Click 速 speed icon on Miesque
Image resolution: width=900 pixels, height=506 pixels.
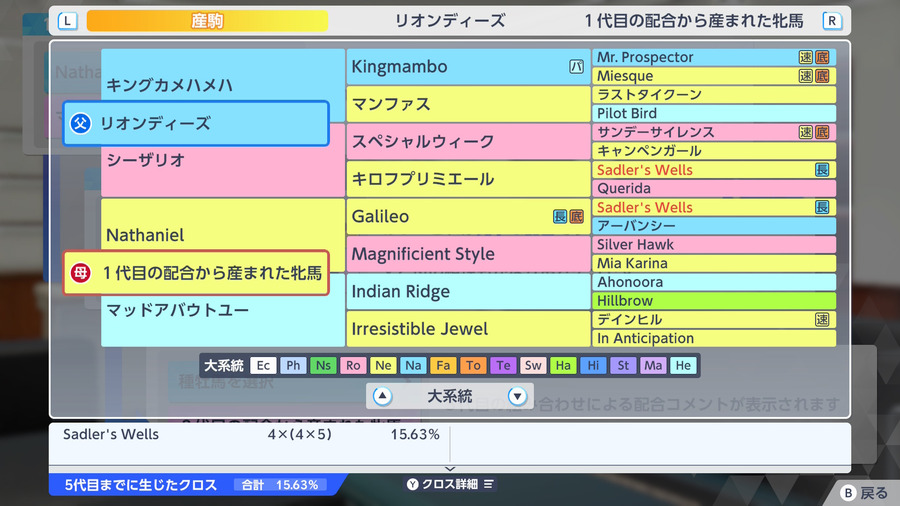(x=806, y=76)
